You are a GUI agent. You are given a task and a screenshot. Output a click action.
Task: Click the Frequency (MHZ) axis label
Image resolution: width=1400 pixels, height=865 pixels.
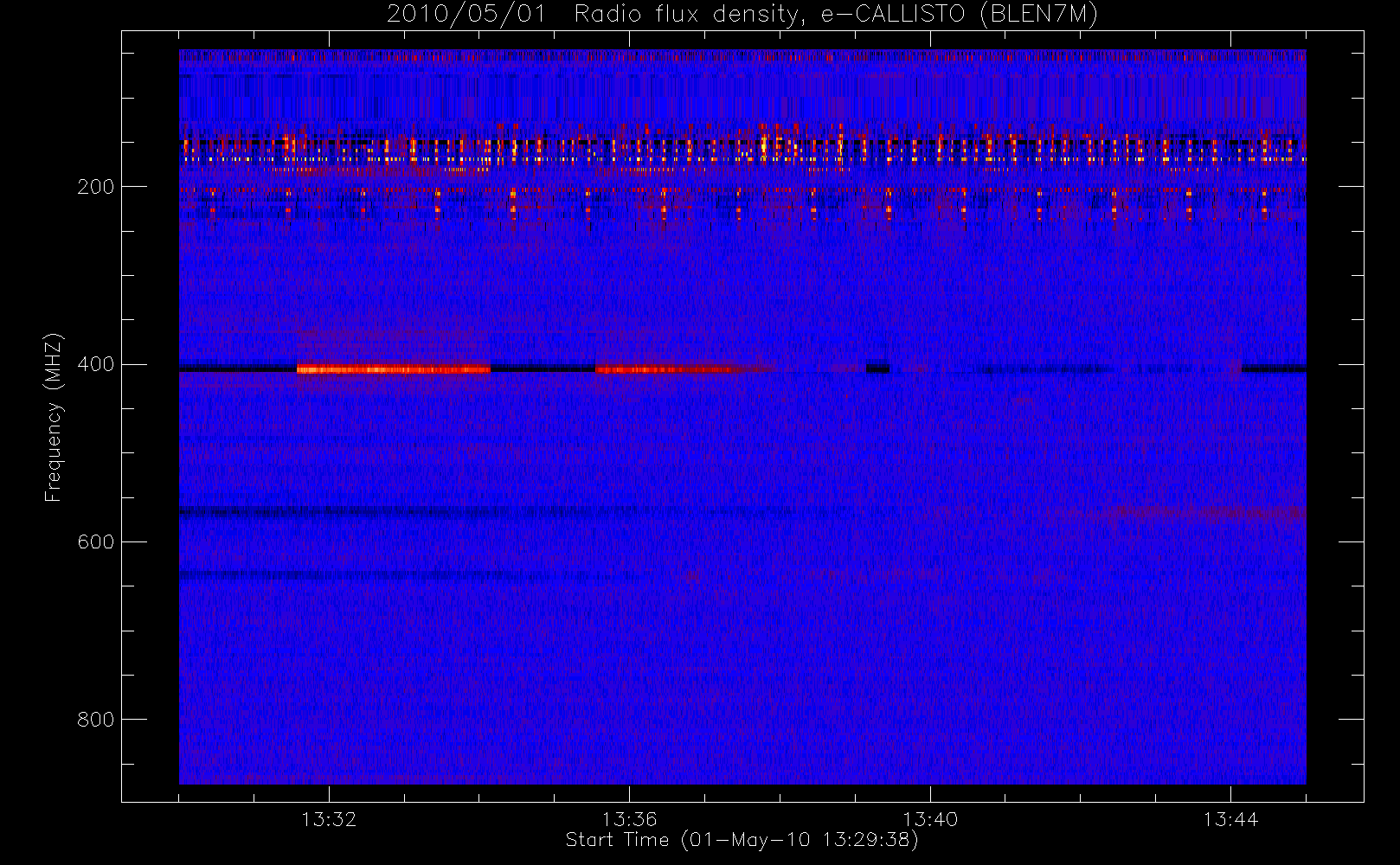tap(54, 417)
